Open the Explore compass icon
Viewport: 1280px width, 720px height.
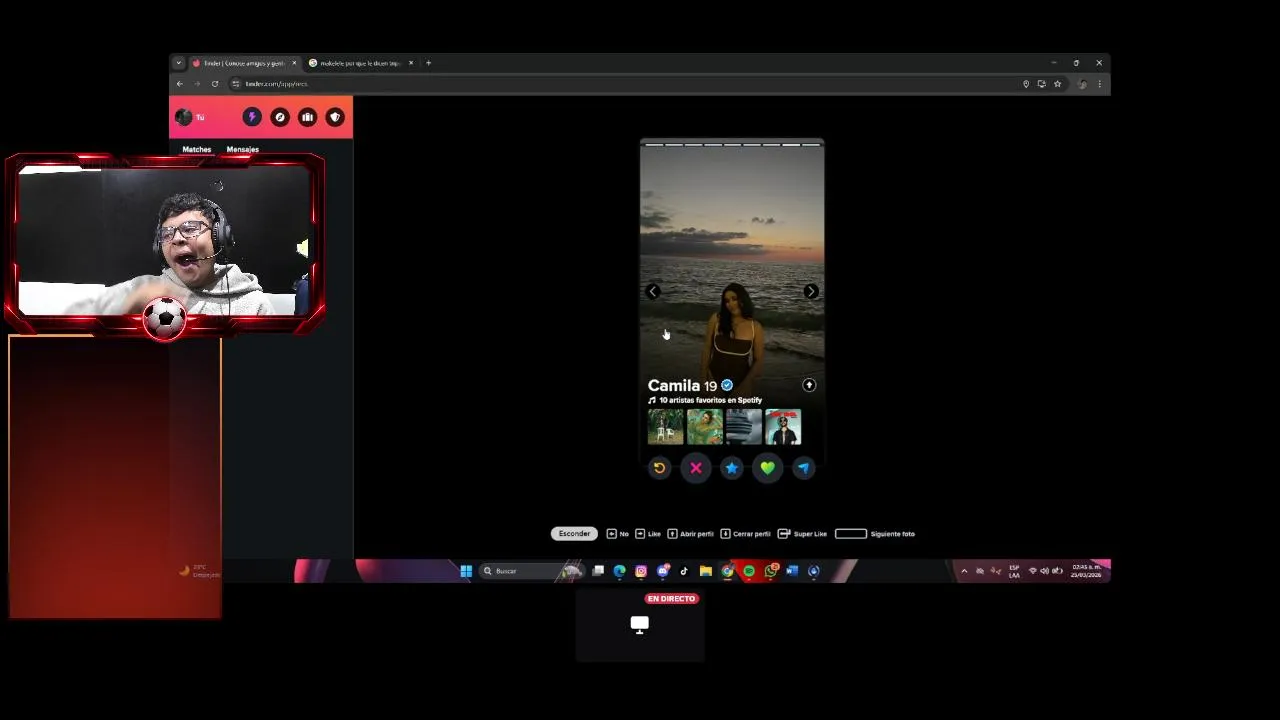point(280,117)
